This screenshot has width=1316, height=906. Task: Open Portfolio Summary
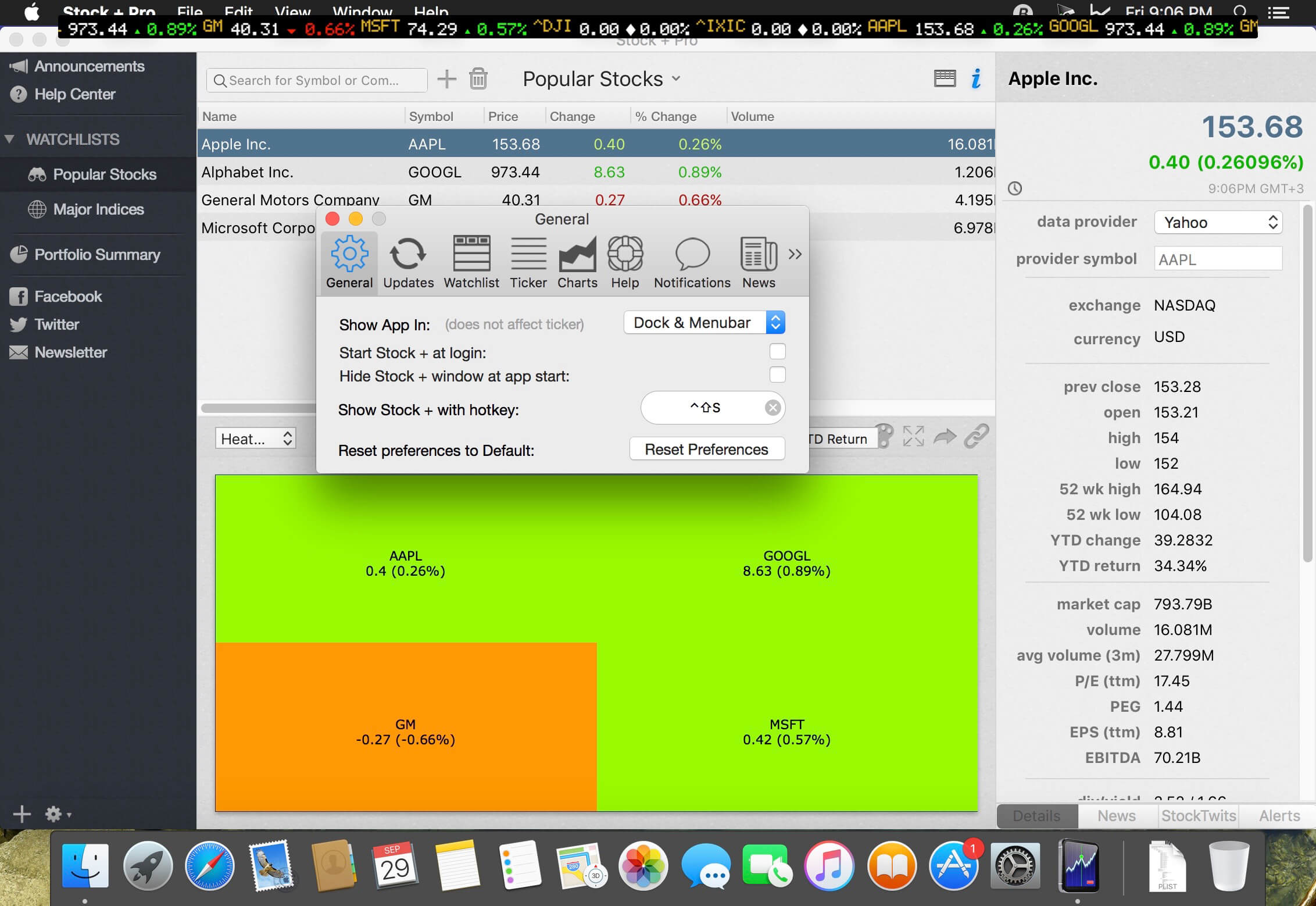point(85,255)
